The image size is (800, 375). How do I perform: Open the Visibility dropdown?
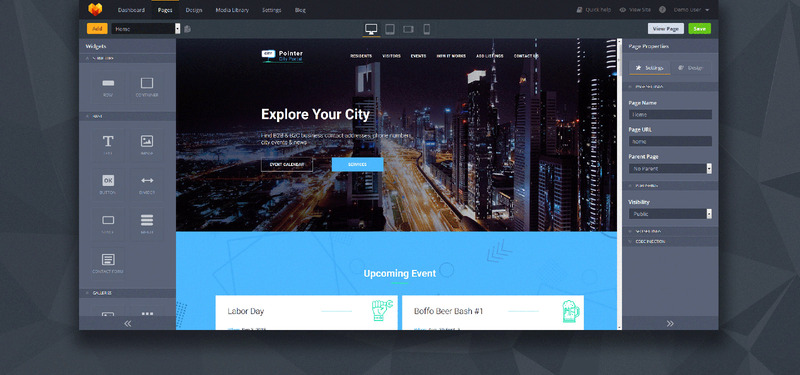pos(670,214)
